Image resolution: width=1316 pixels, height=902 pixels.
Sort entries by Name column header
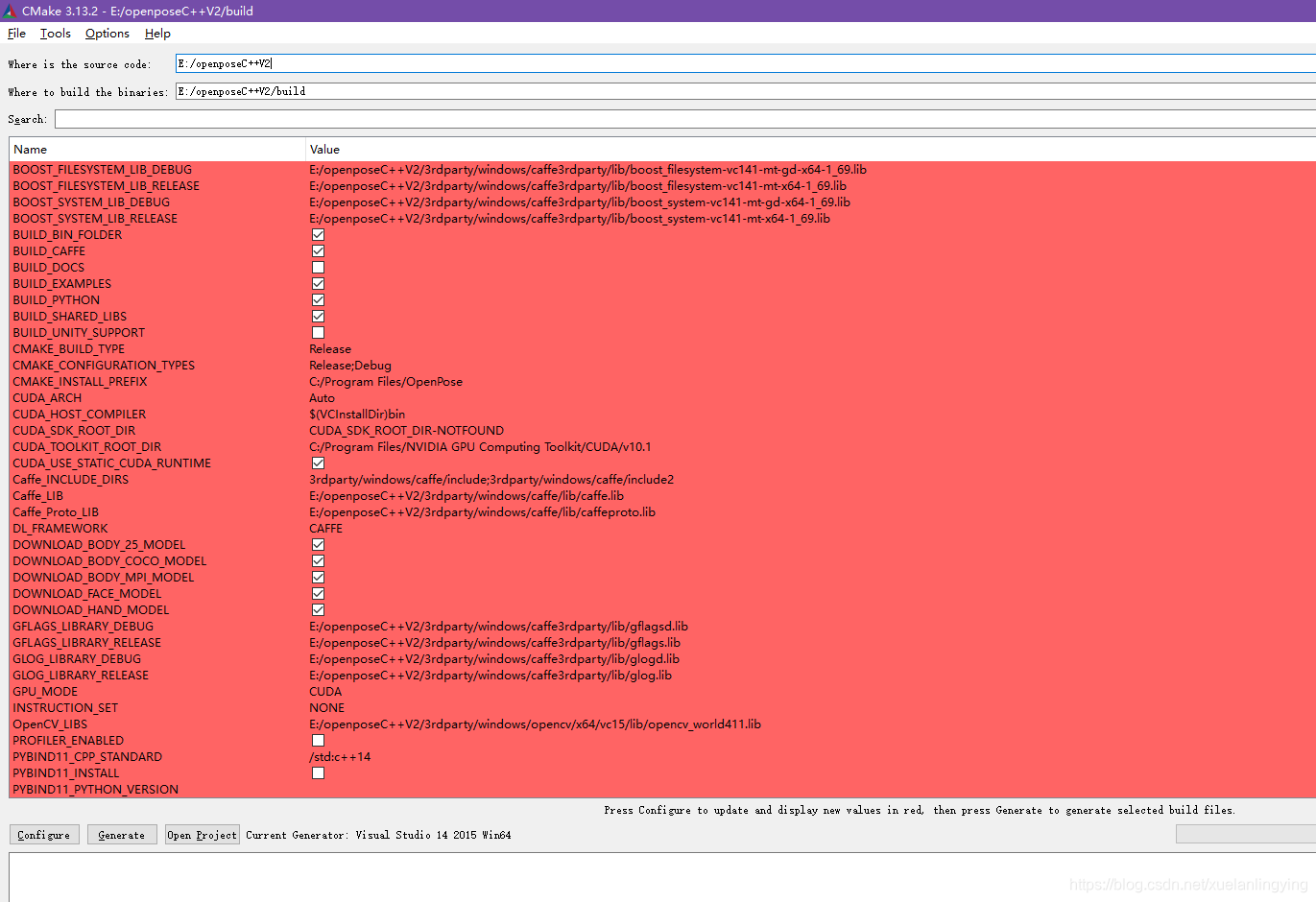click(157, 150)
